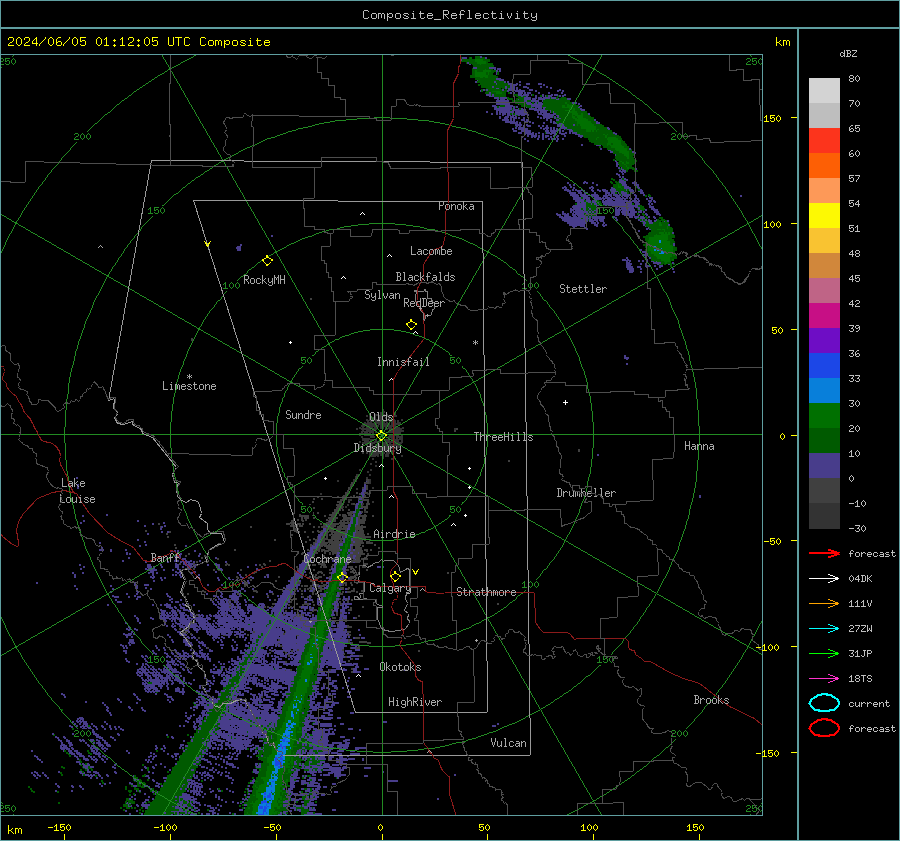Viewport: 900px width, 841px height.
Task: Click the green 31JP arrow legend icon
Action: (824, 653)
